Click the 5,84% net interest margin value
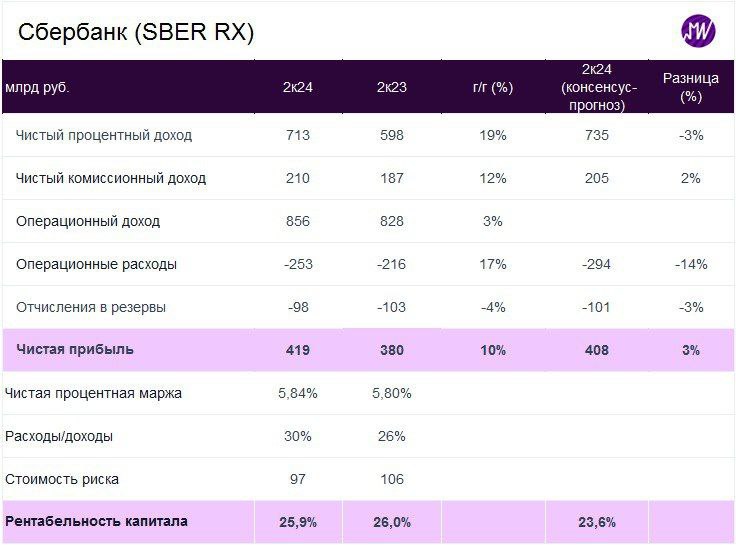736x545 pixels. (298, 393)
